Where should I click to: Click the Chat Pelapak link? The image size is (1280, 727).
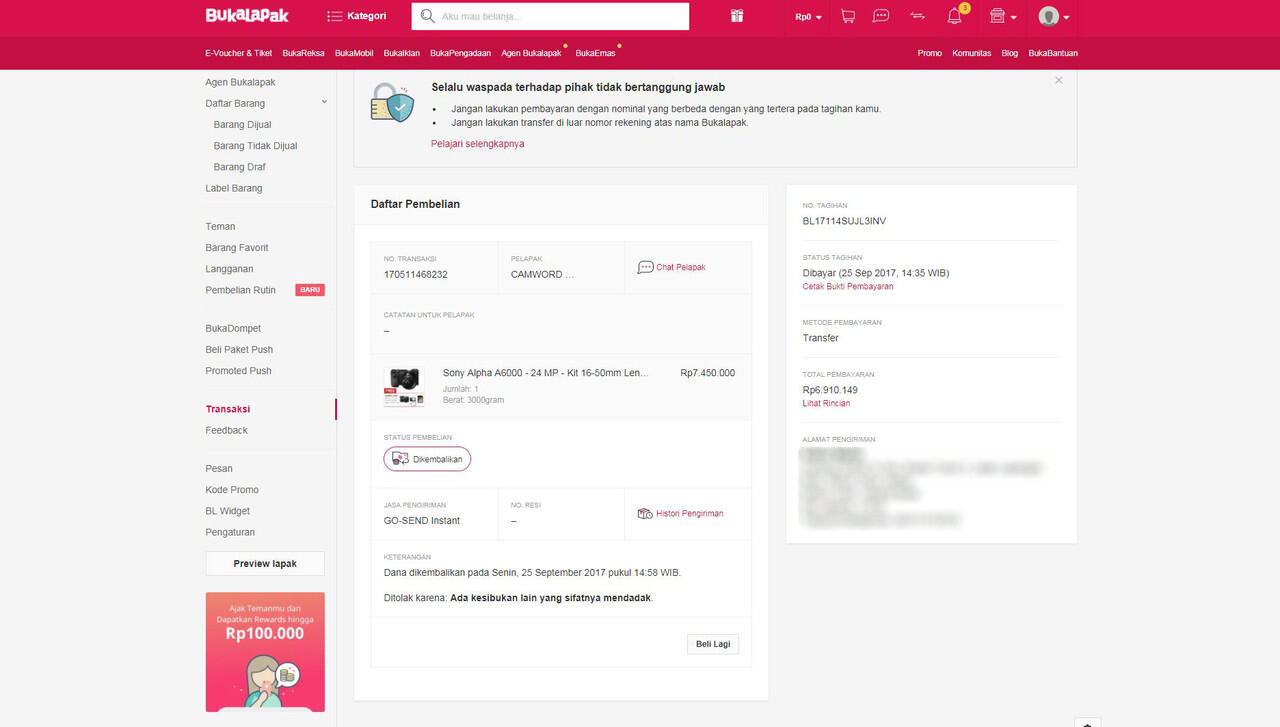point(672,267)
